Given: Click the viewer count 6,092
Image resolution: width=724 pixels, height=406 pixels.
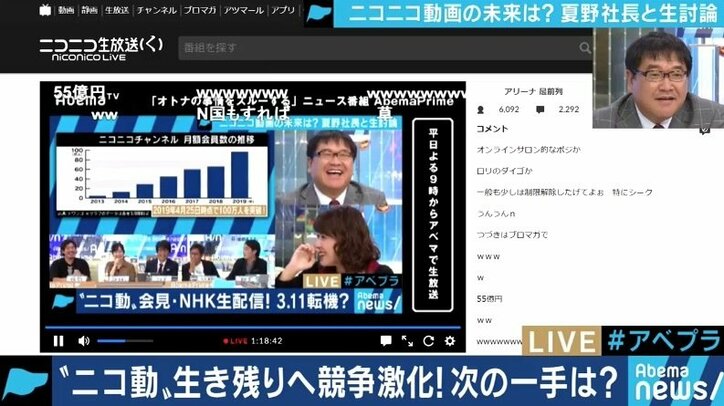Looking at the screenshot, I should pos(509,109).
